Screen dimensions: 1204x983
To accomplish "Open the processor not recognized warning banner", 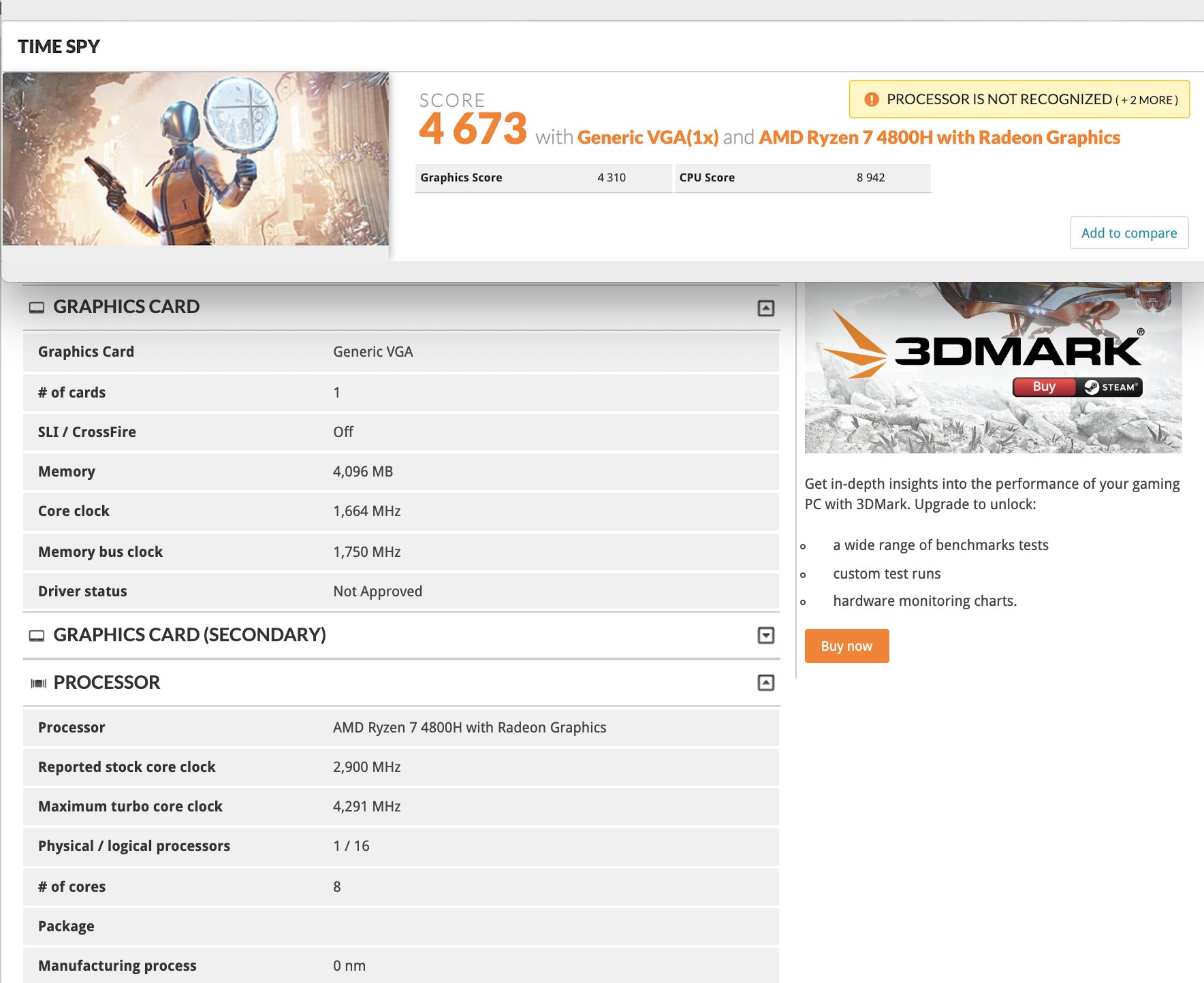I will pos(1019,99).
